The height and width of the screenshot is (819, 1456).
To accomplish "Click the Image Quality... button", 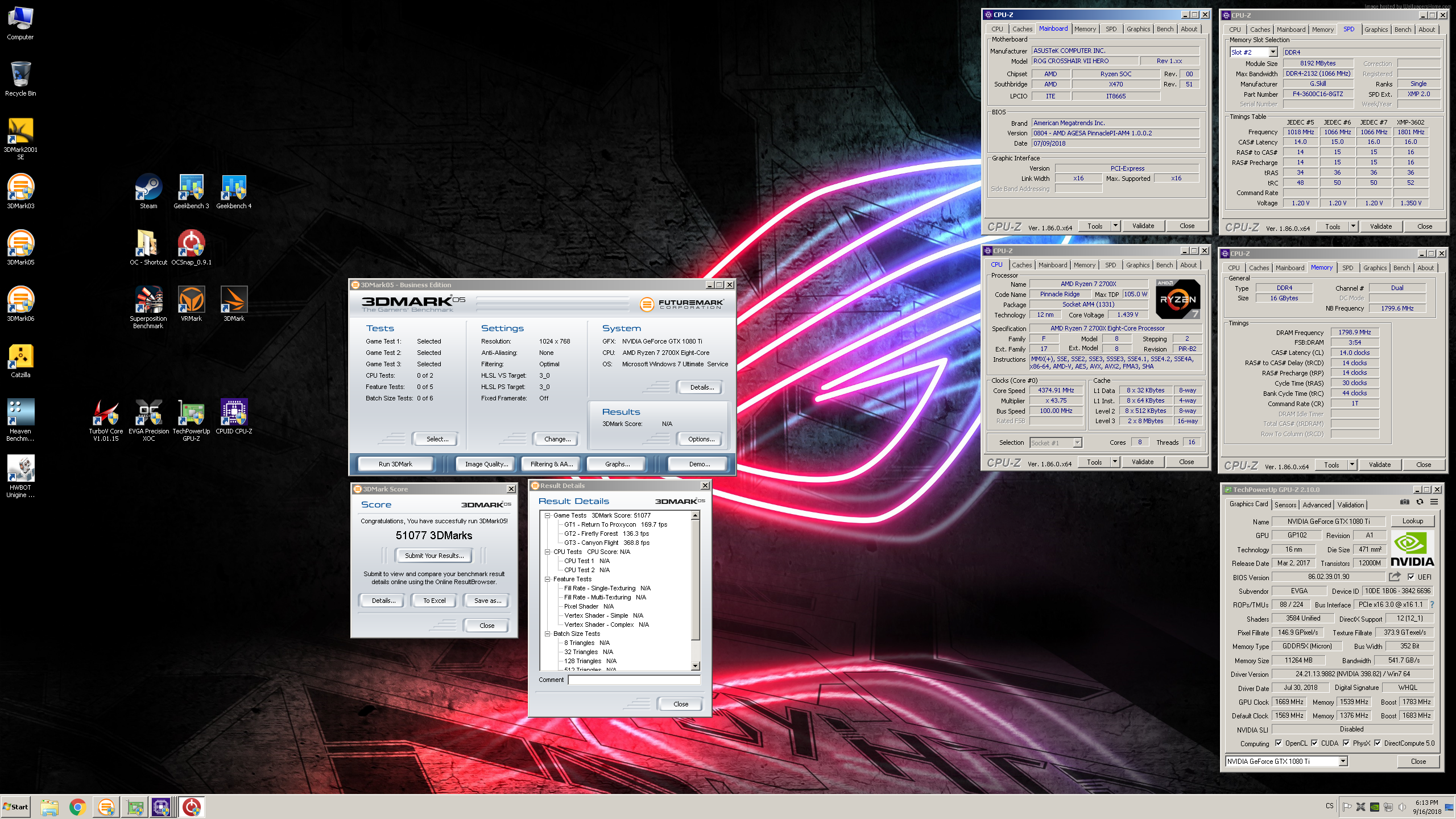I will click(x=486, y=464).
